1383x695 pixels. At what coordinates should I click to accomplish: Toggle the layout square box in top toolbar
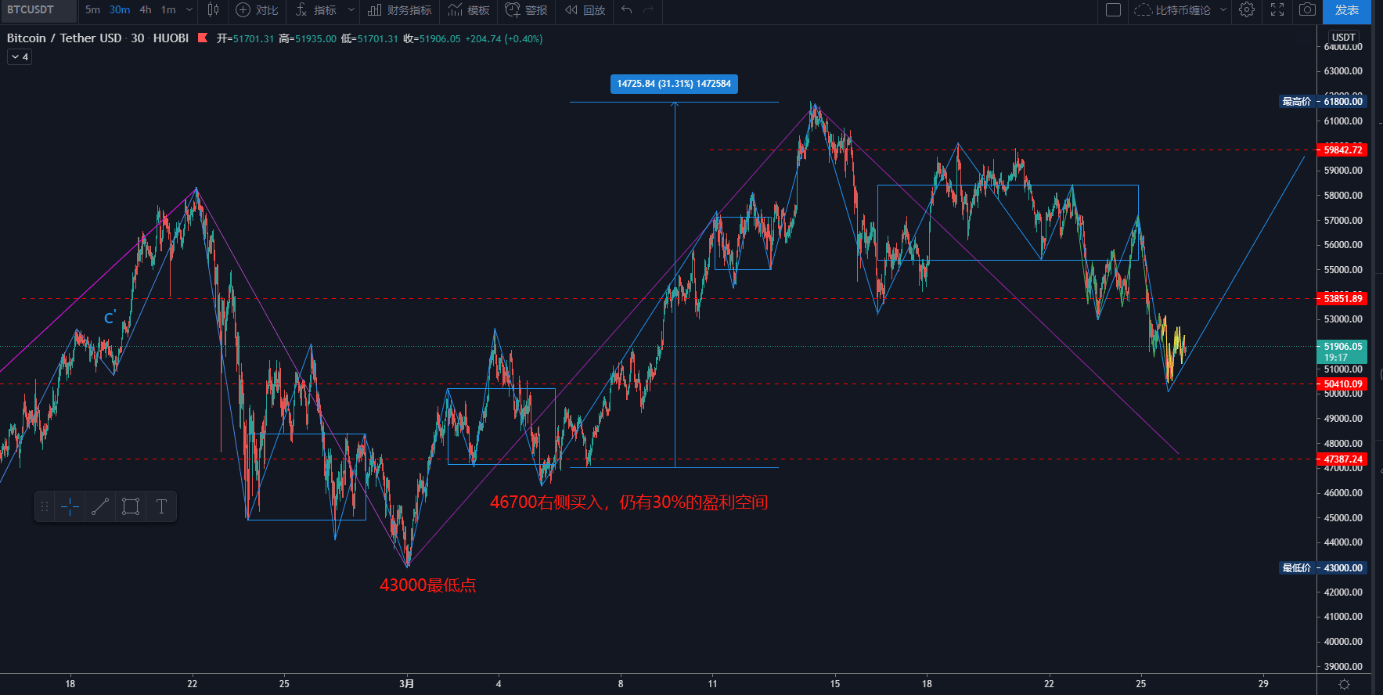point(1113,10)
